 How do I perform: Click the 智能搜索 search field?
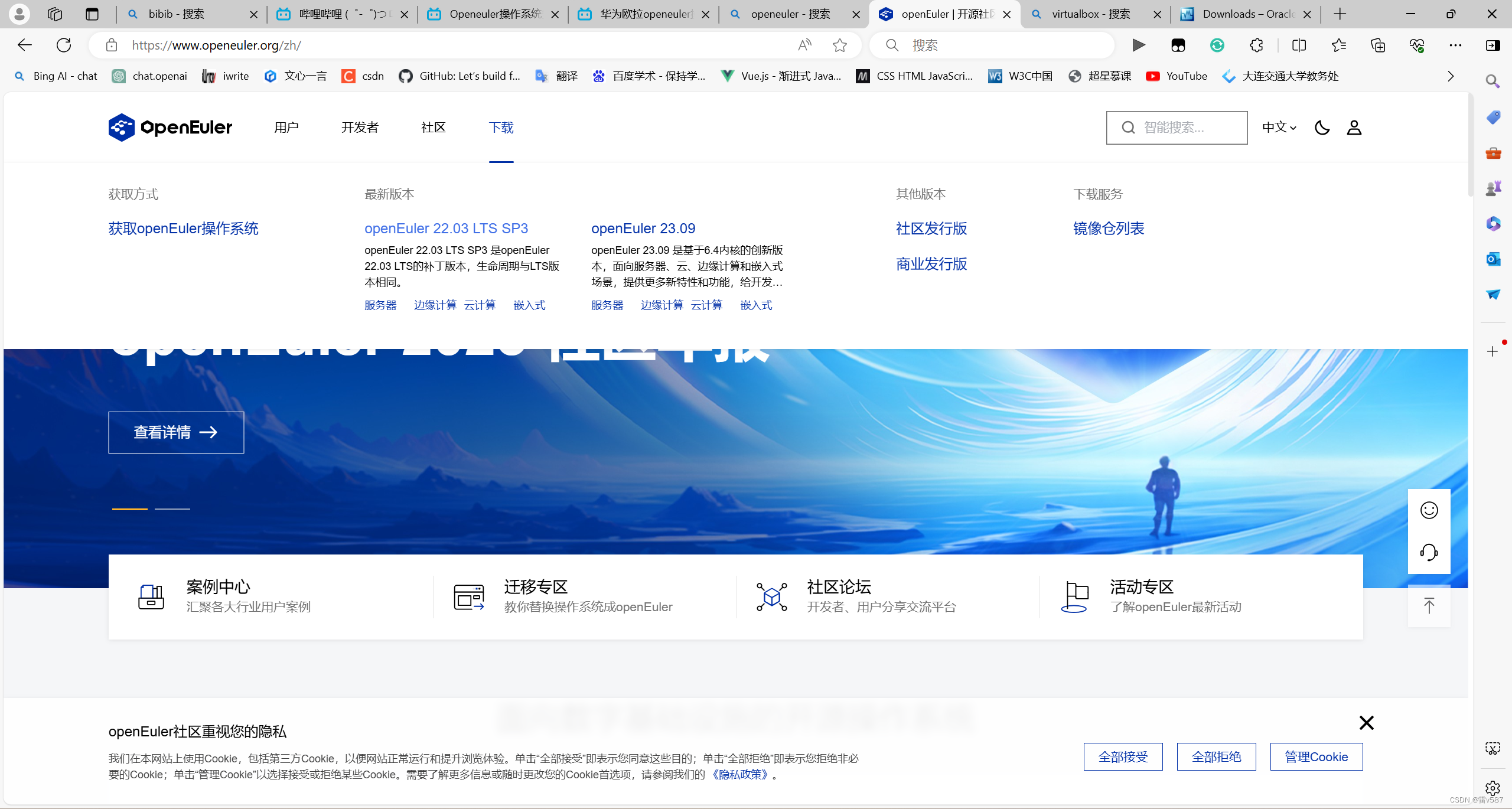(1177, 128)
